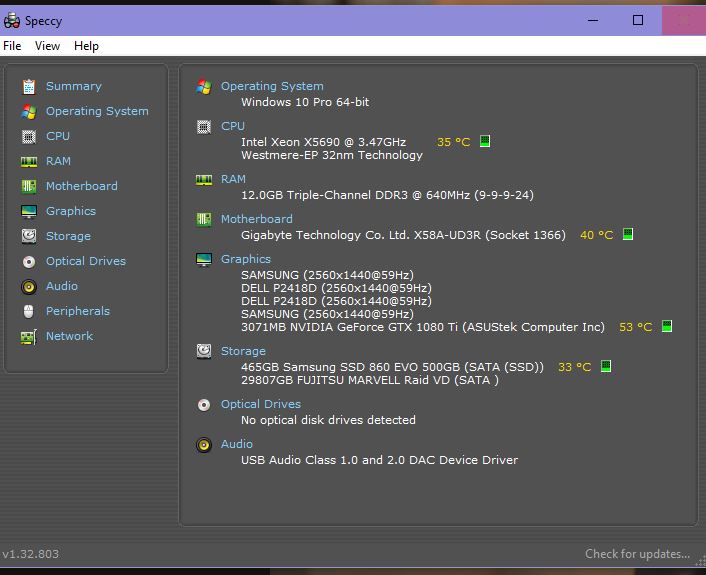Click the CPU chip icon in sidebar
The height and width of the screenshot is (575, 706).
pos(29,136)
